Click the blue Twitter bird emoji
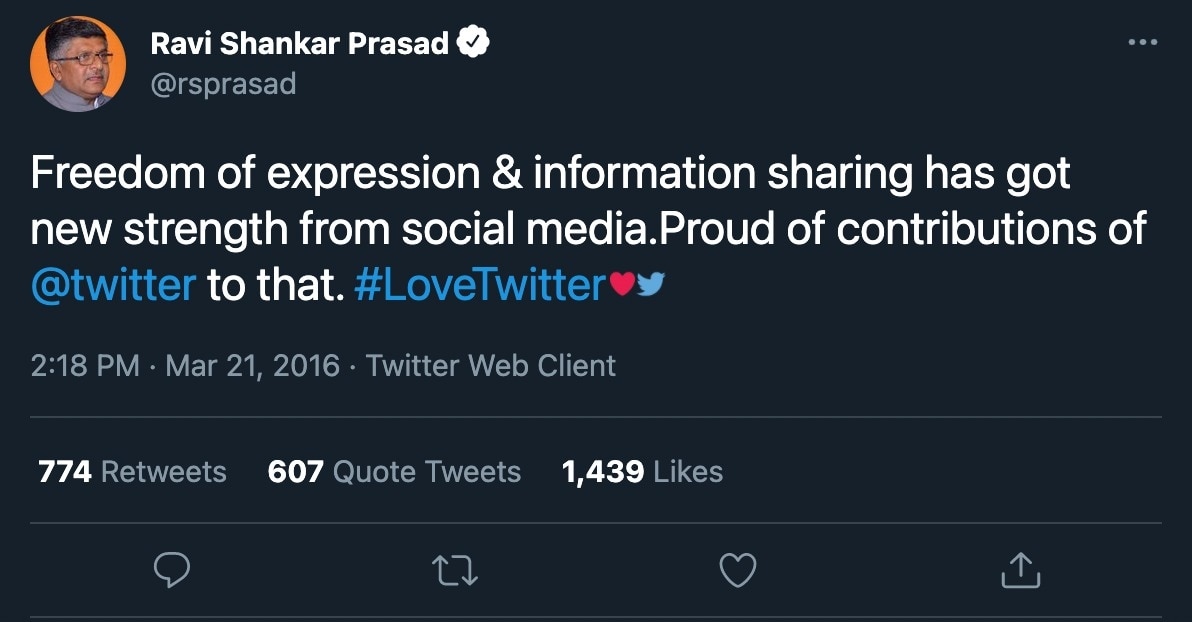 (651, 286)
